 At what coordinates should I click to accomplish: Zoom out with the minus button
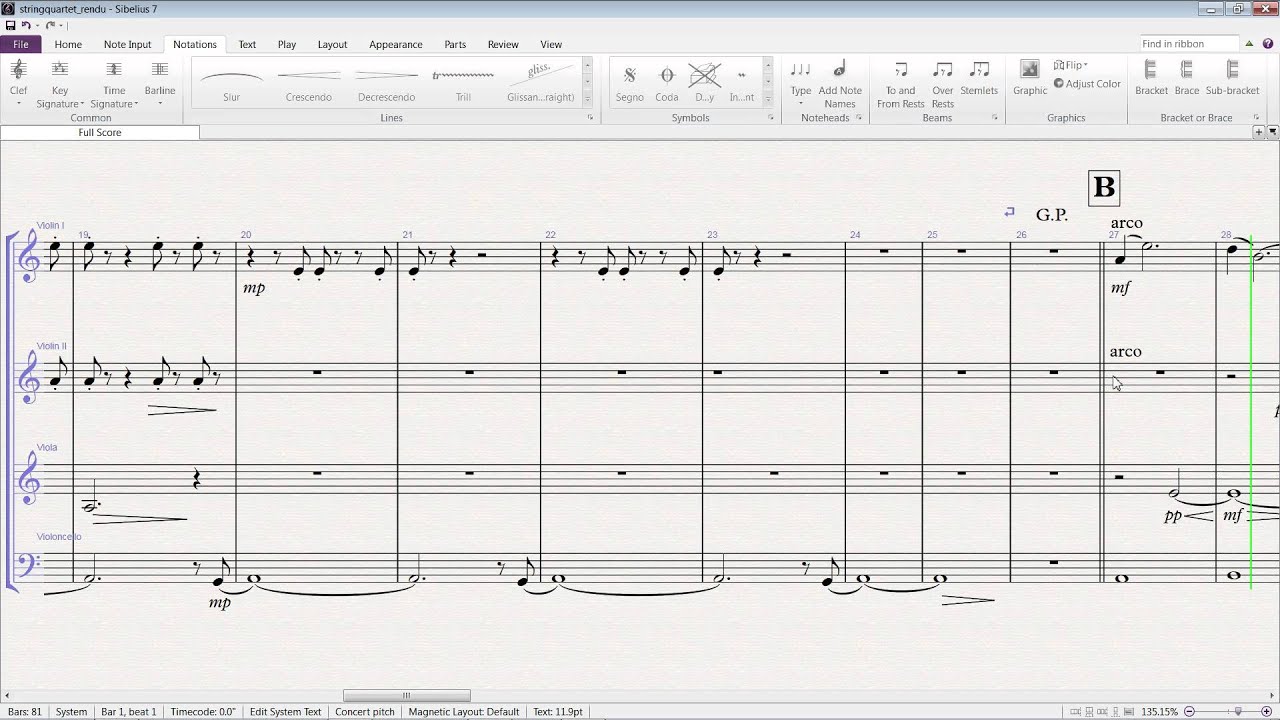(1190, 712)
